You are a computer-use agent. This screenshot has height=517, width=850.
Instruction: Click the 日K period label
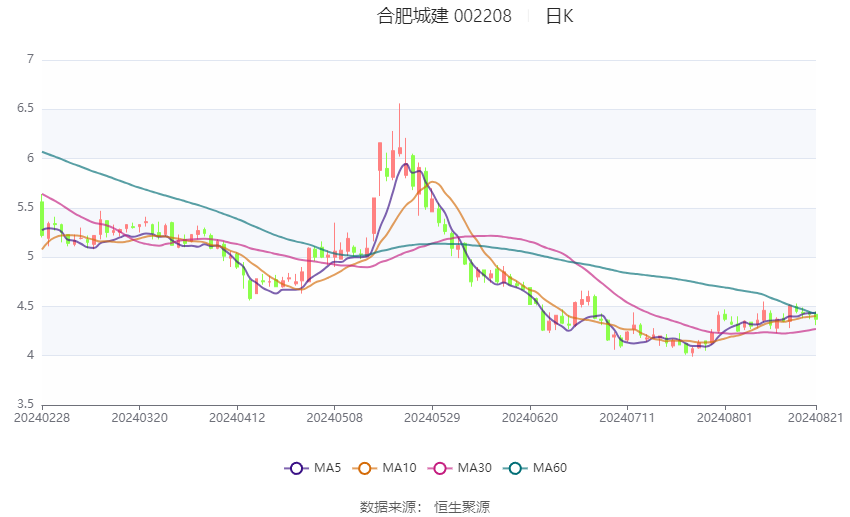pos(559,16)
